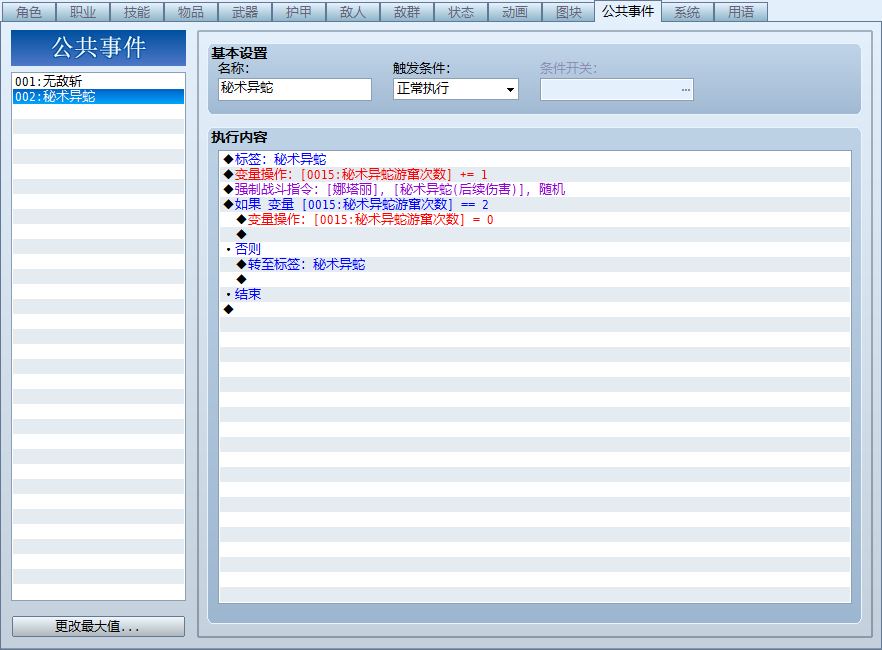
Task: Click the 更改最大值... button
Action: coord(98,626)
